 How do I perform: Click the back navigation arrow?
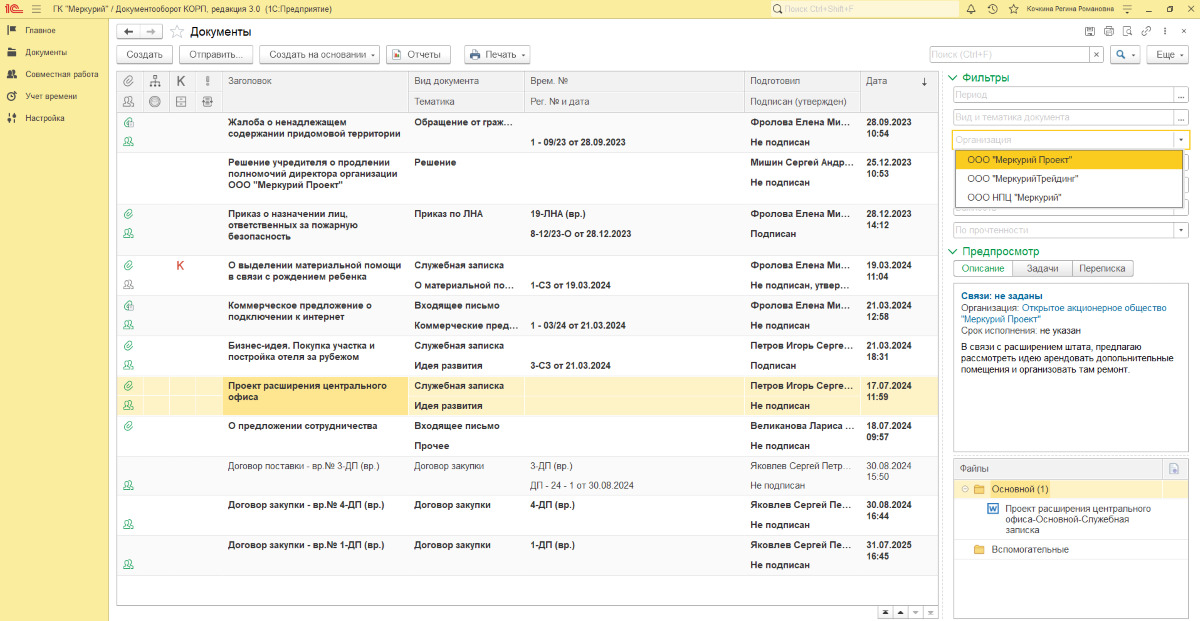[128, 32]
